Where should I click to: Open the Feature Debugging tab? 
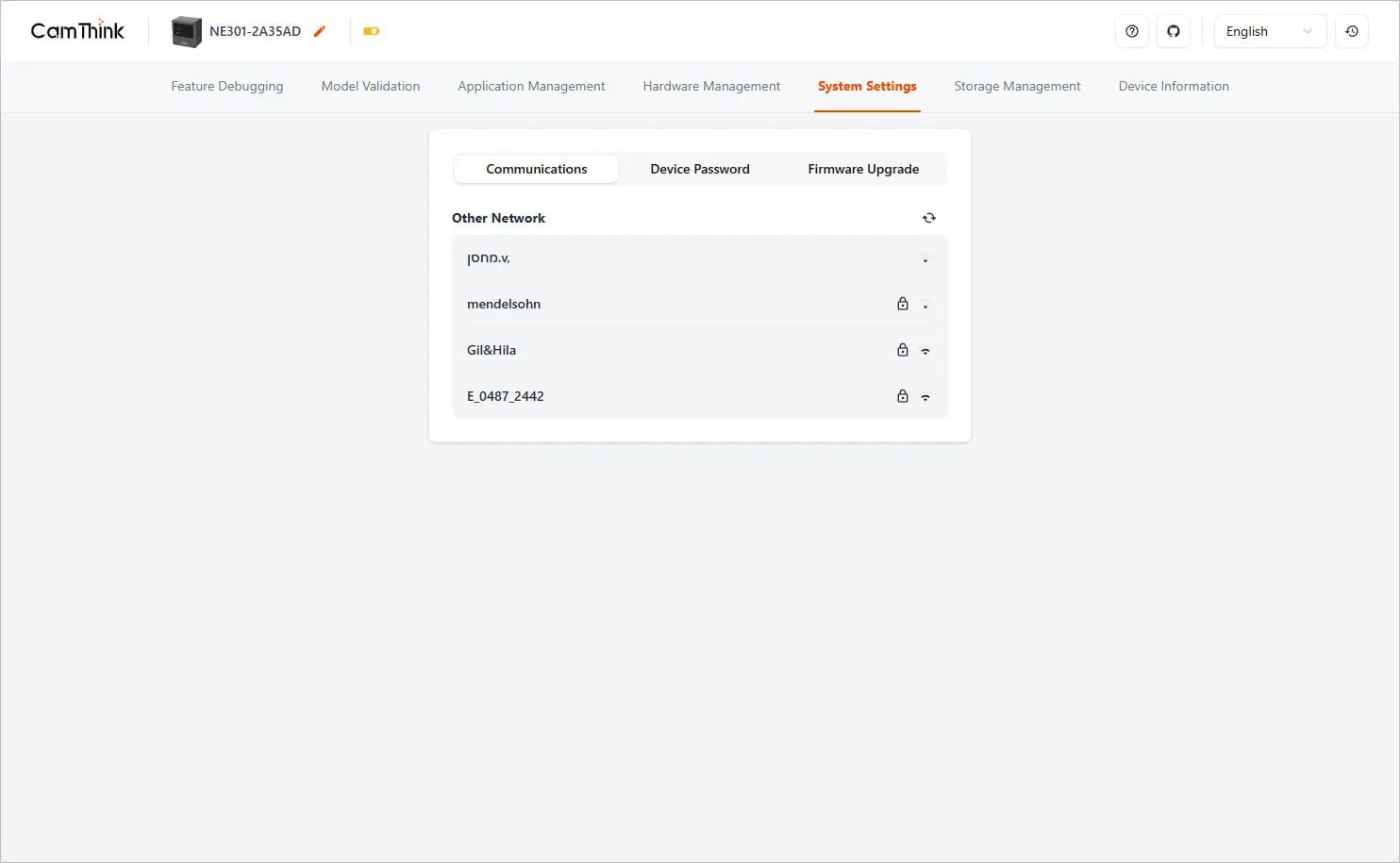[x=227, y=86]
